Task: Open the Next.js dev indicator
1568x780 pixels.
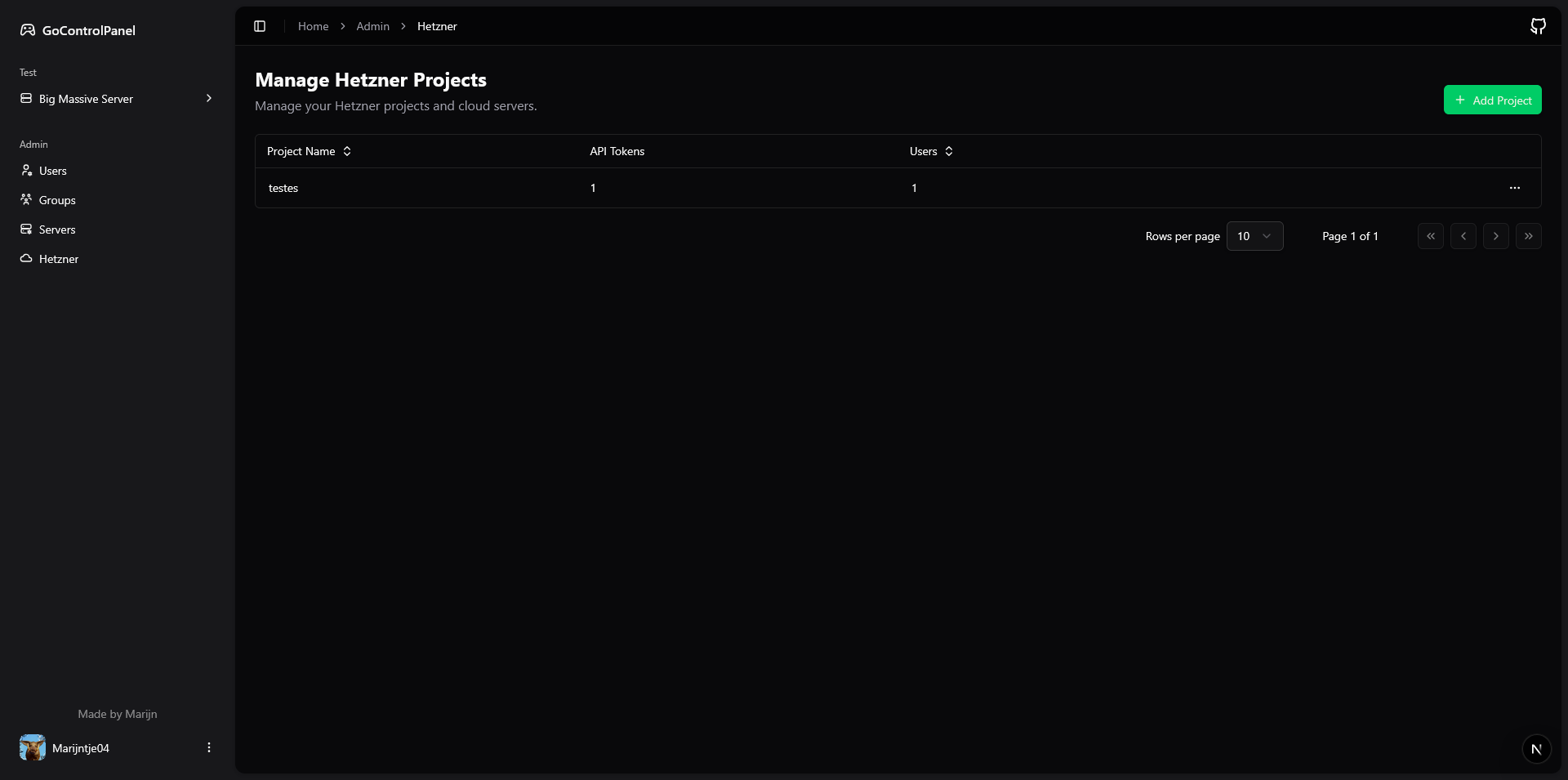Action: point(1536,749)
